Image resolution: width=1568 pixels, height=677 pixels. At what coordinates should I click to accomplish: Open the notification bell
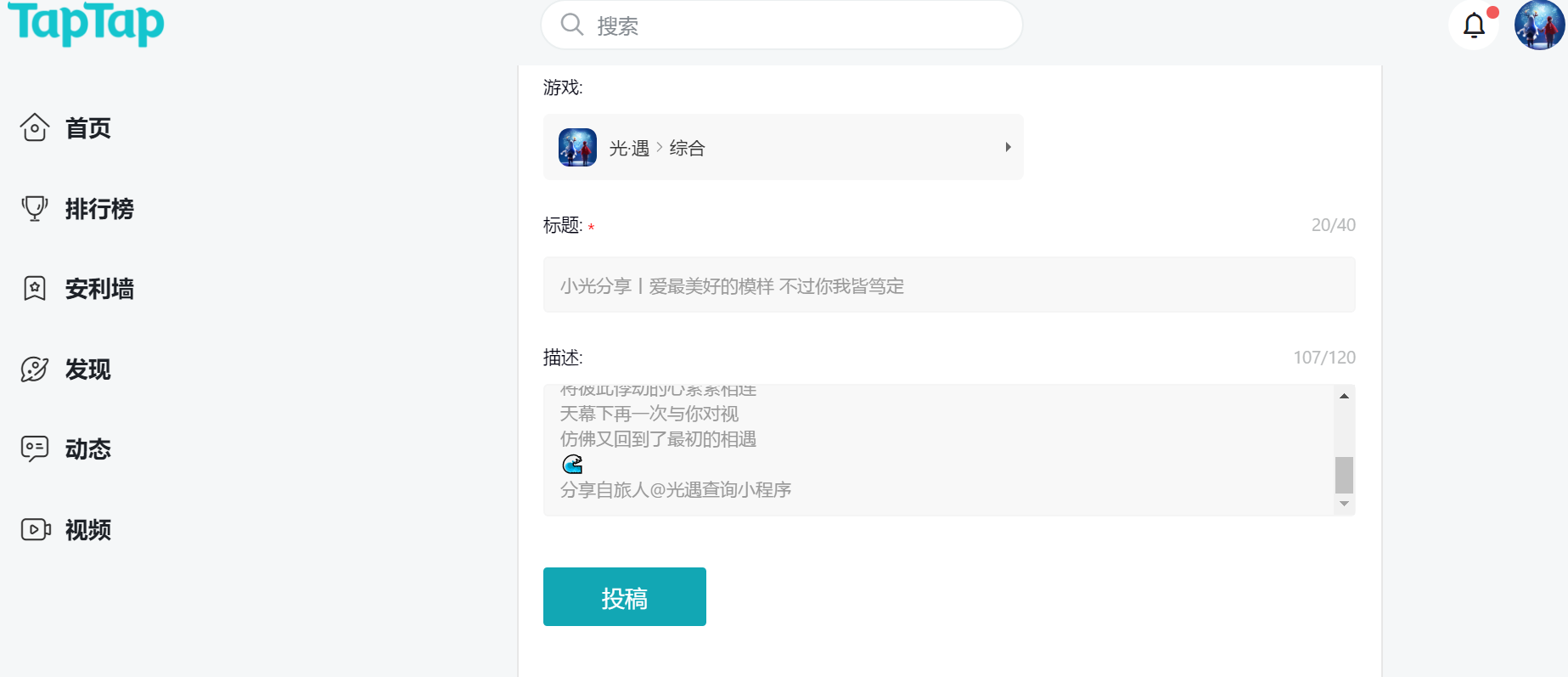1474,25
